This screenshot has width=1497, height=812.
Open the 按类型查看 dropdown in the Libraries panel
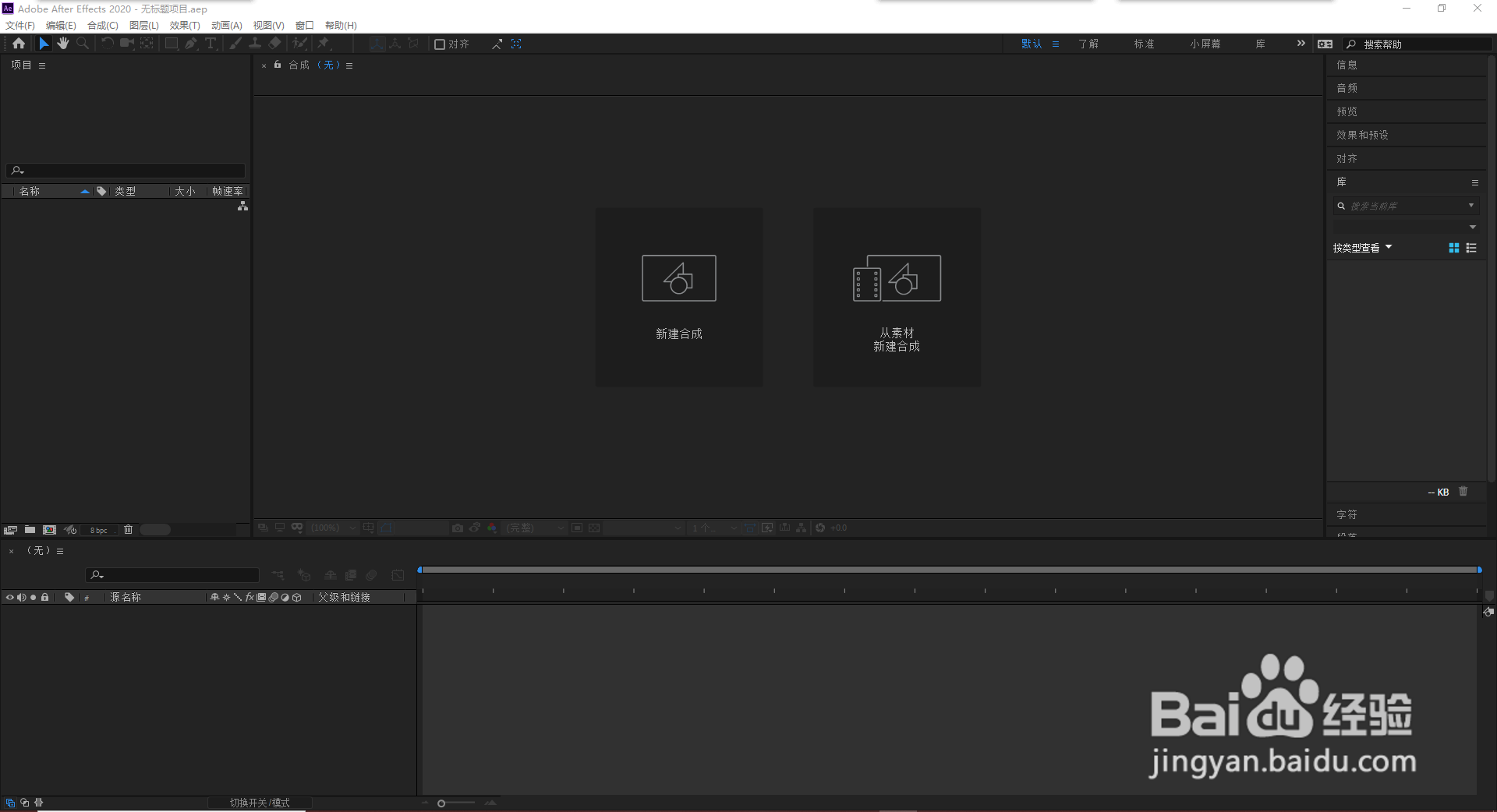click(x=1361, y=247)
